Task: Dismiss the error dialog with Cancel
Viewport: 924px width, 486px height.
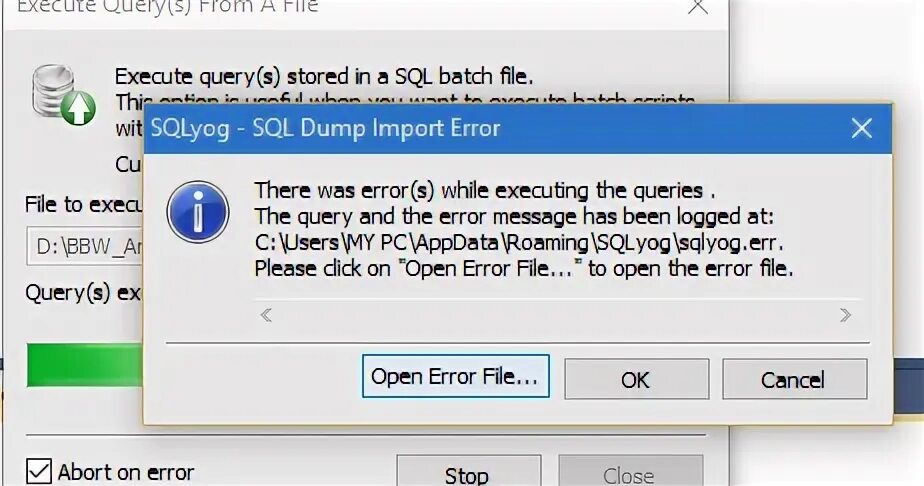Action: [794, 379]
